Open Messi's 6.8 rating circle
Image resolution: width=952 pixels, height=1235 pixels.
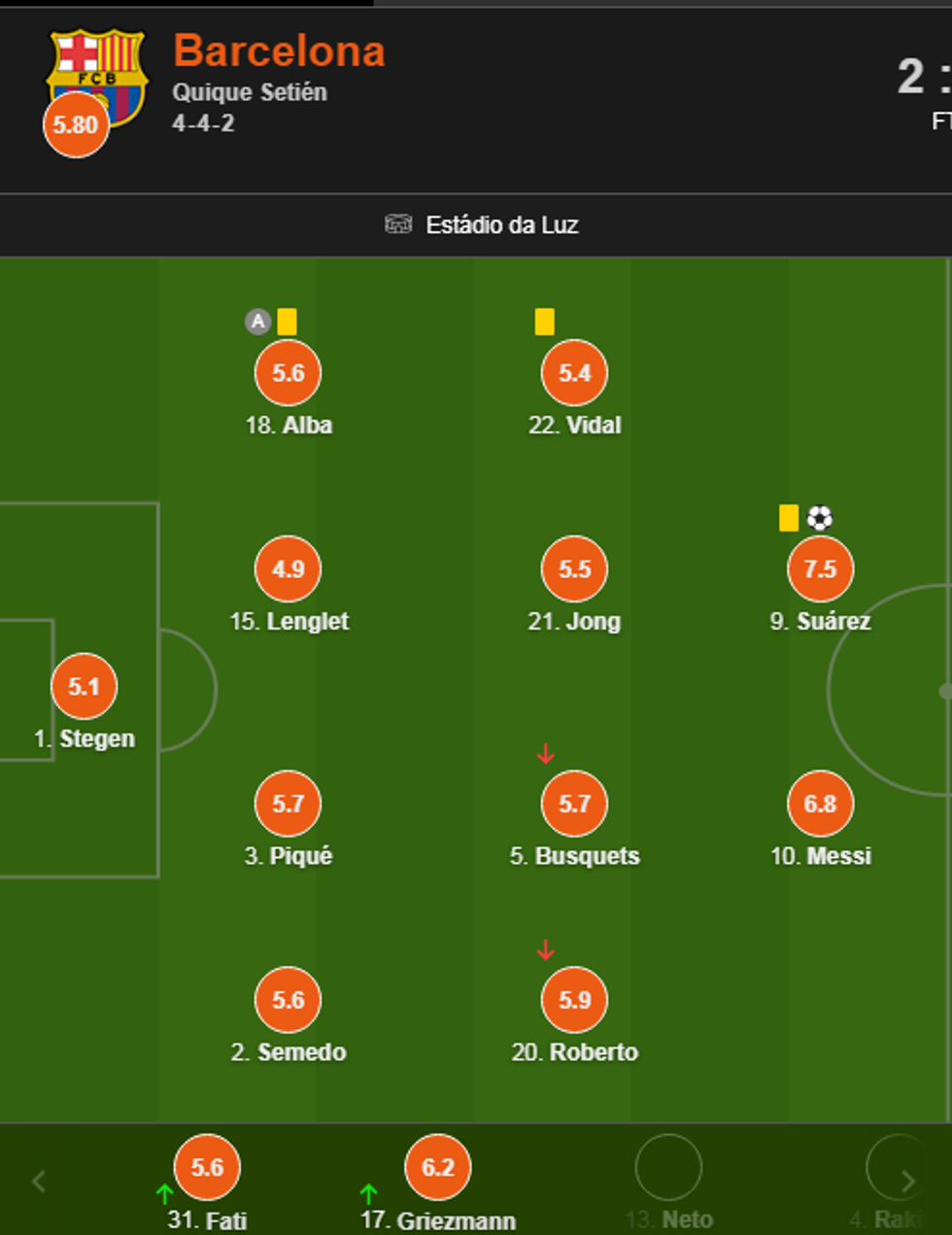coord(820,804)
